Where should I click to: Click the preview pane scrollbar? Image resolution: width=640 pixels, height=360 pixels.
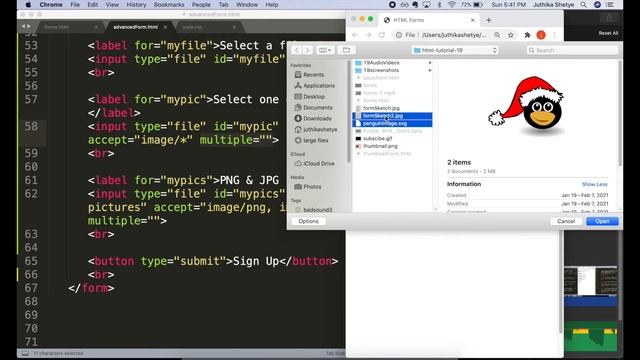pyautogui.click(x=620, y=114)
